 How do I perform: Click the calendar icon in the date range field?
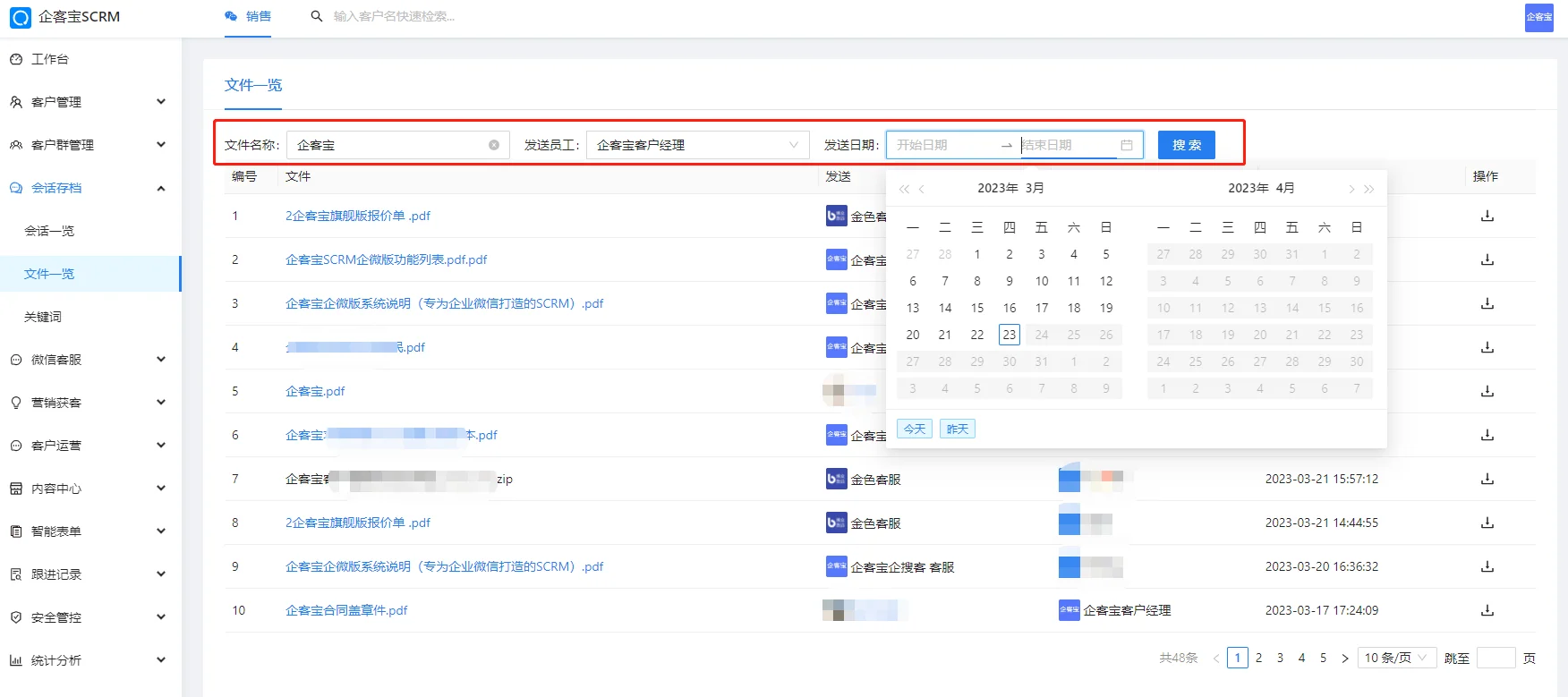(x=1127, y=145)
